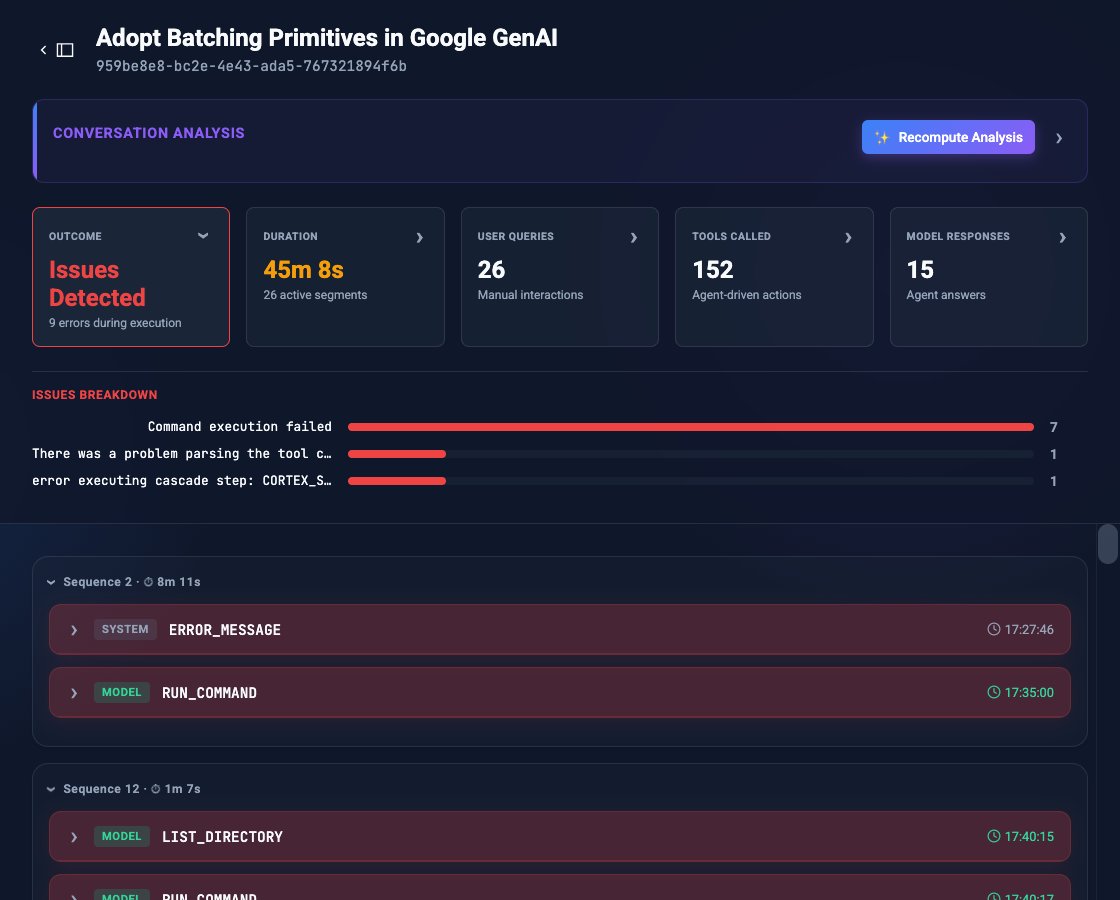Click the CONVERSATION ANALYSIS heading
Image resolution: width=1120 pixels, height=900 pixels.
[149, 133]
